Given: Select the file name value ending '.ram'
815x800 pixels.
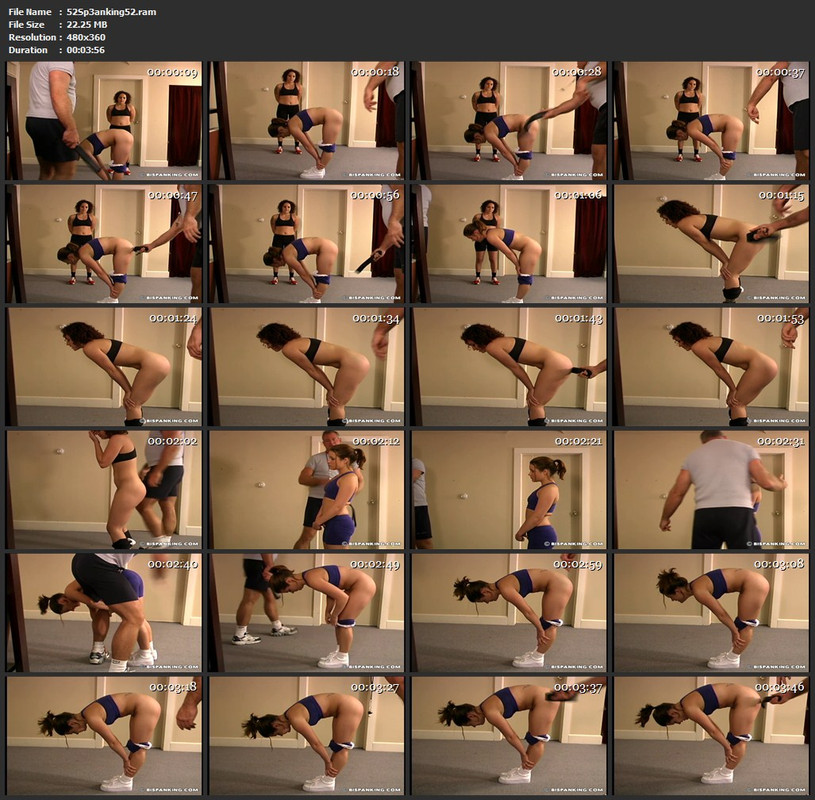Looking at the screenshot, I should (x=111, y=12).
